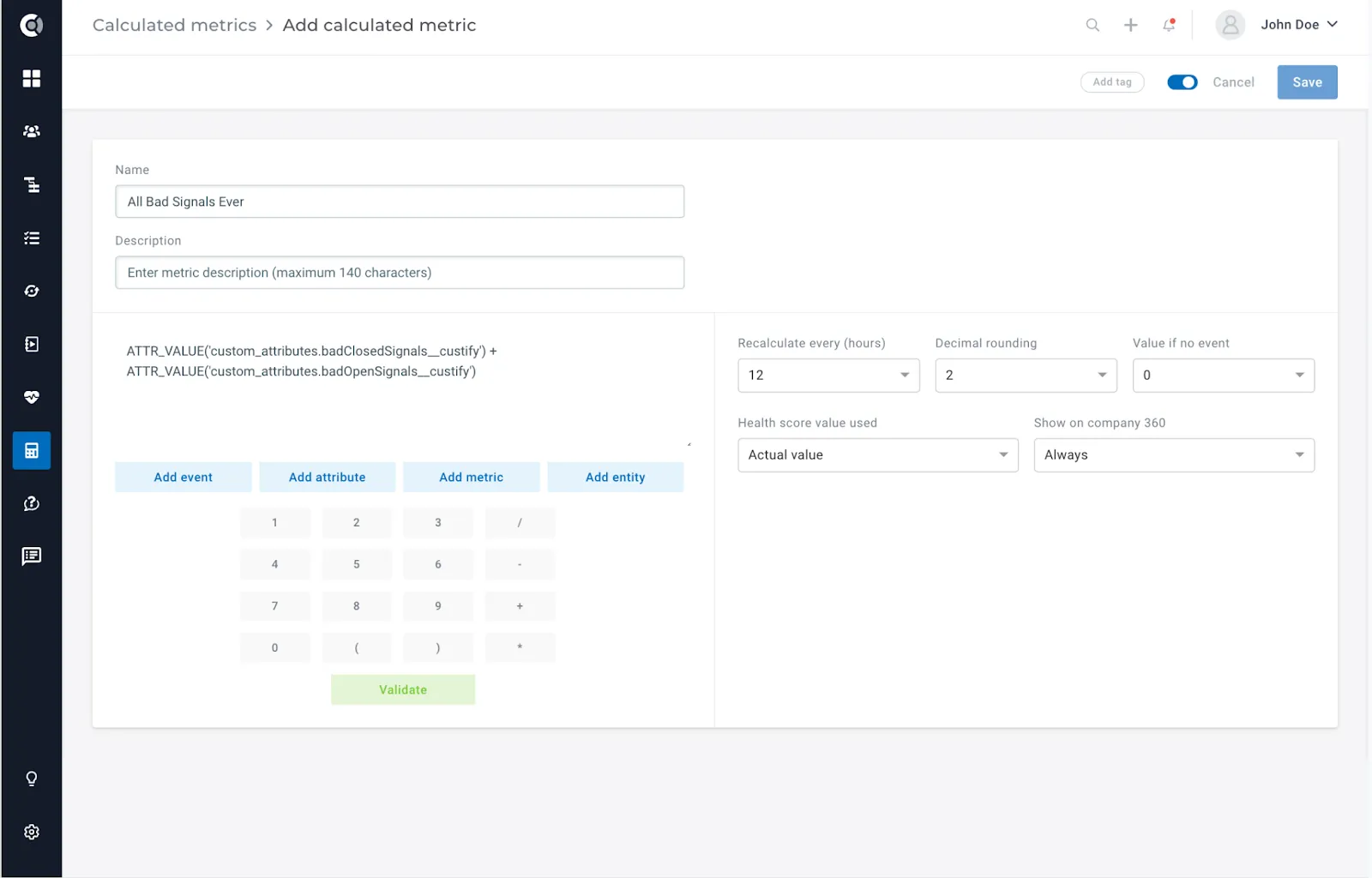Click Add metric button

[x=472, y=478]
